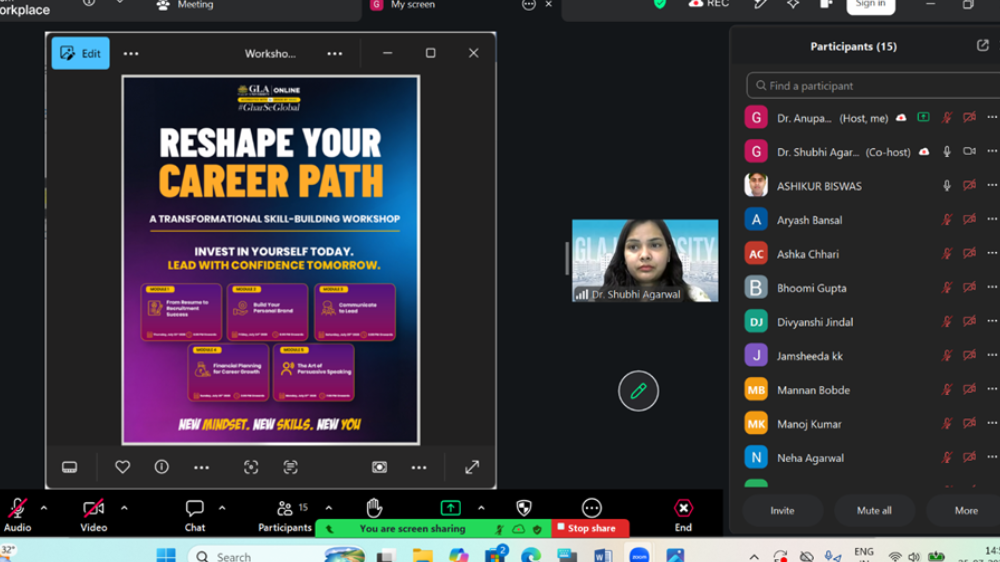Toggle Dr. Shubhi Agarwal's microphone

pos(947,152)
